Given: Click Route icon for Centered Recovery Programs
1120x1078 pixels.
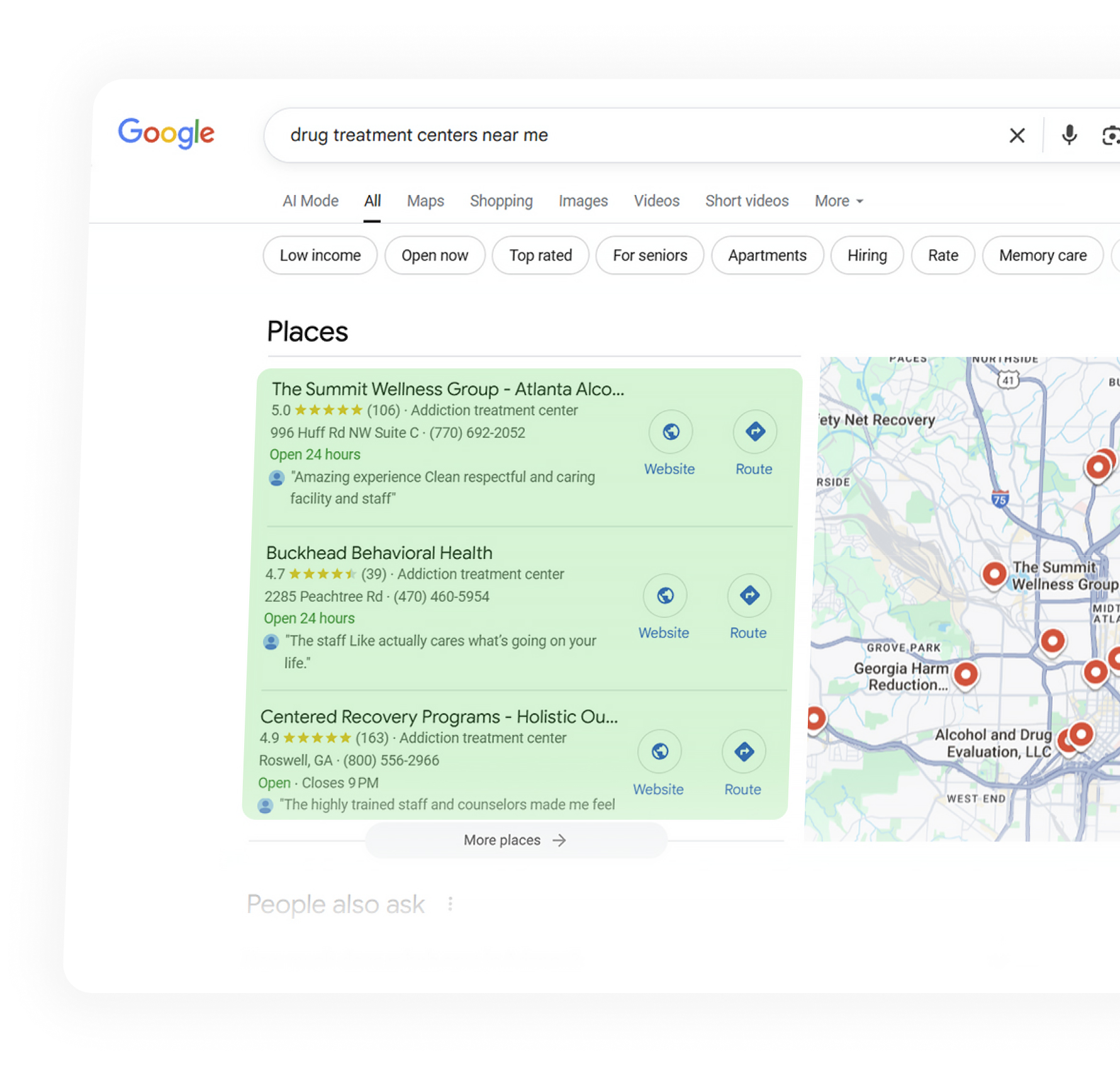Looking at the screenshot, I should click(x=744, y=752).
